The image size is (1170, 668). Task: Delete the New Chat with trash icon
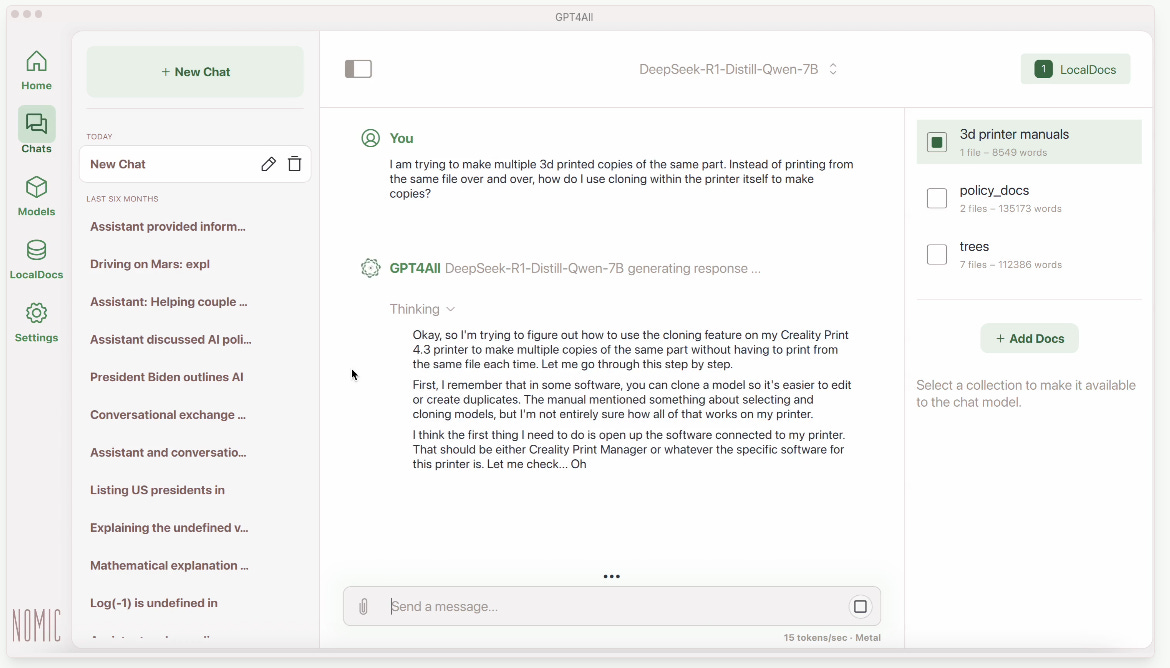click(295, 164)
